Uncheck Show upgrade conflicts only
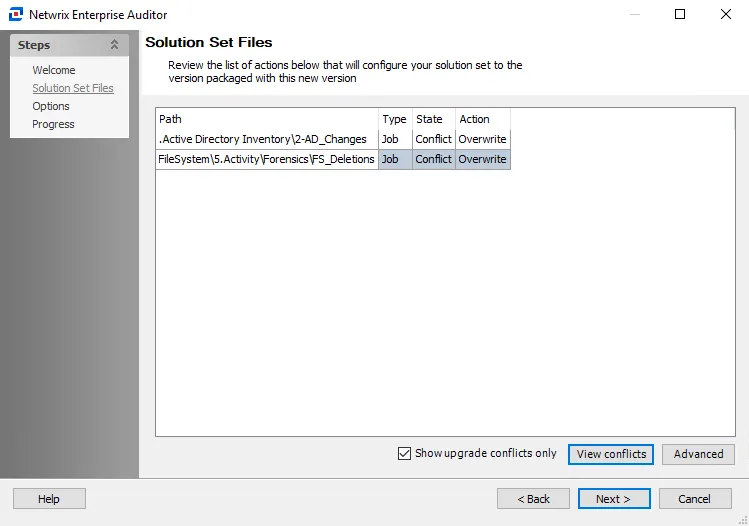This screenshot has width=749, height=526. 404,453
